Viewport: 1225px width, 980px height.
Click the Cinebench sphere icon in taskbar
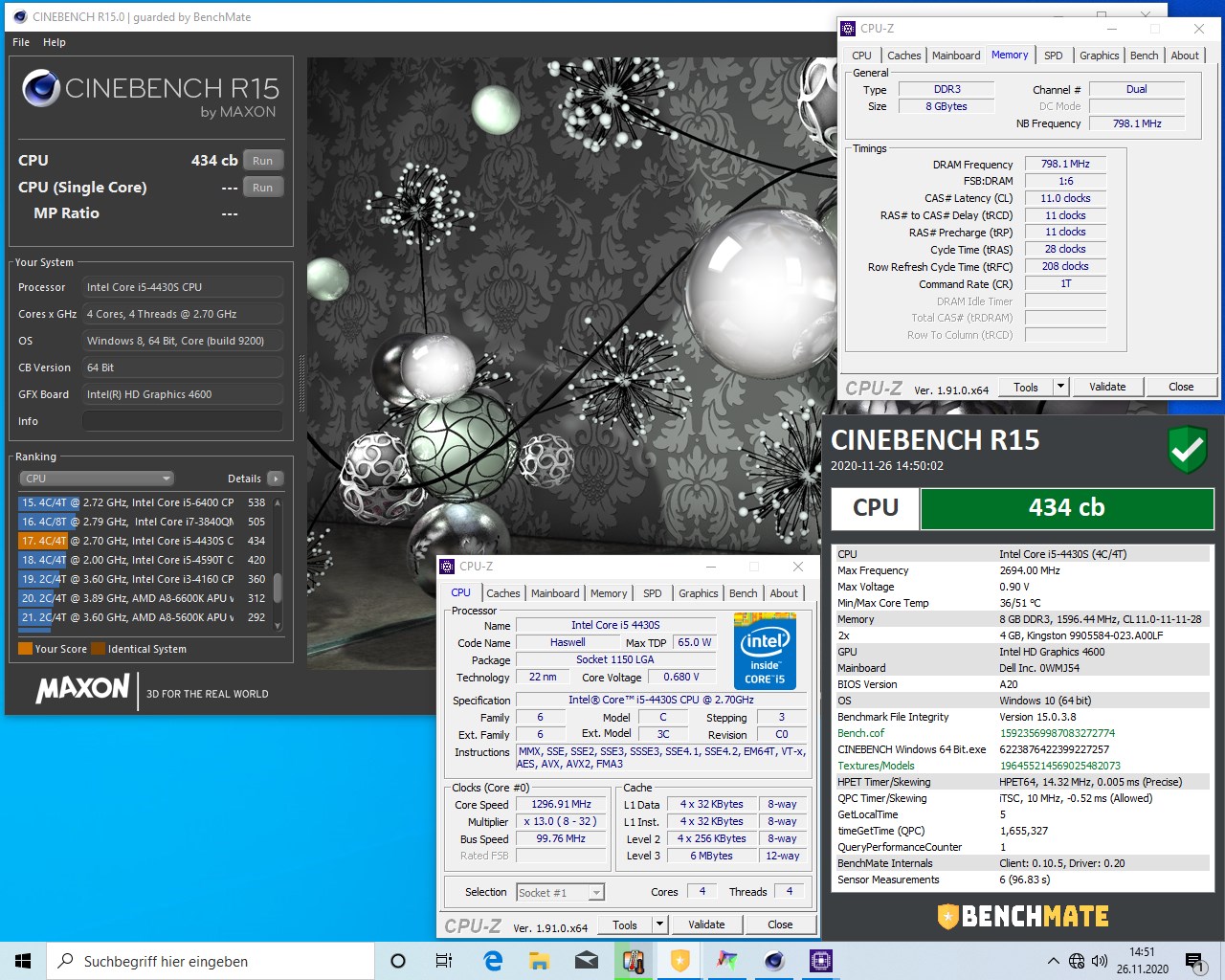[x=774, y=961]
